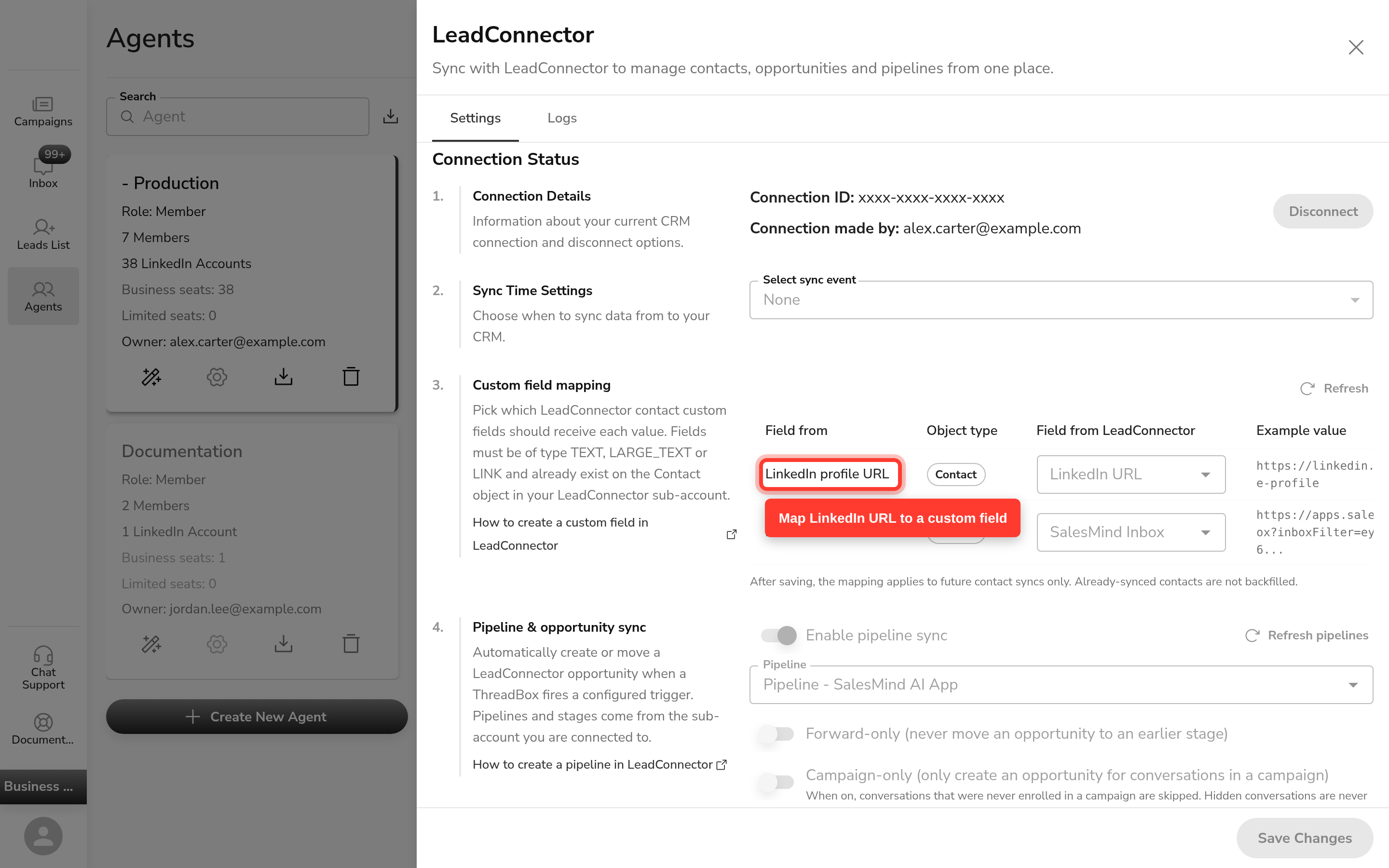Image resolution: width=1389 pixels, height=868 pixels.
Task: Open the LinkedIn URL field dropdown
Action: pos(1130,474)
